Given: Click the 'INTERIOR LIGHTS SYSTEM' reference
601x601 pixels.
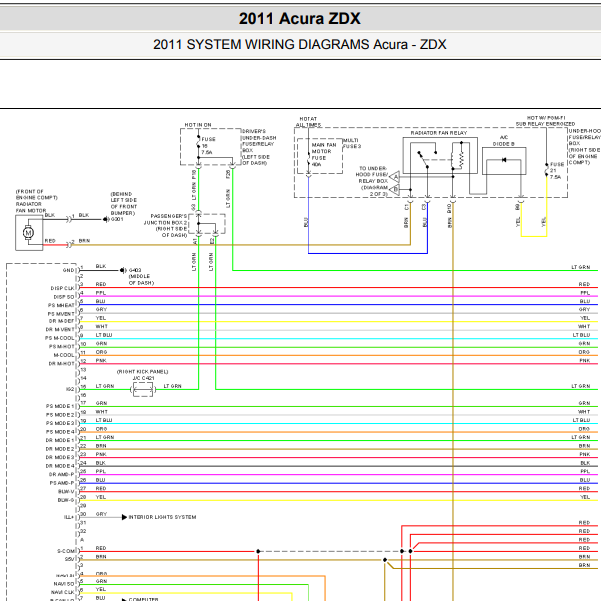Looking at the screenshot, I should pos(163,517).
